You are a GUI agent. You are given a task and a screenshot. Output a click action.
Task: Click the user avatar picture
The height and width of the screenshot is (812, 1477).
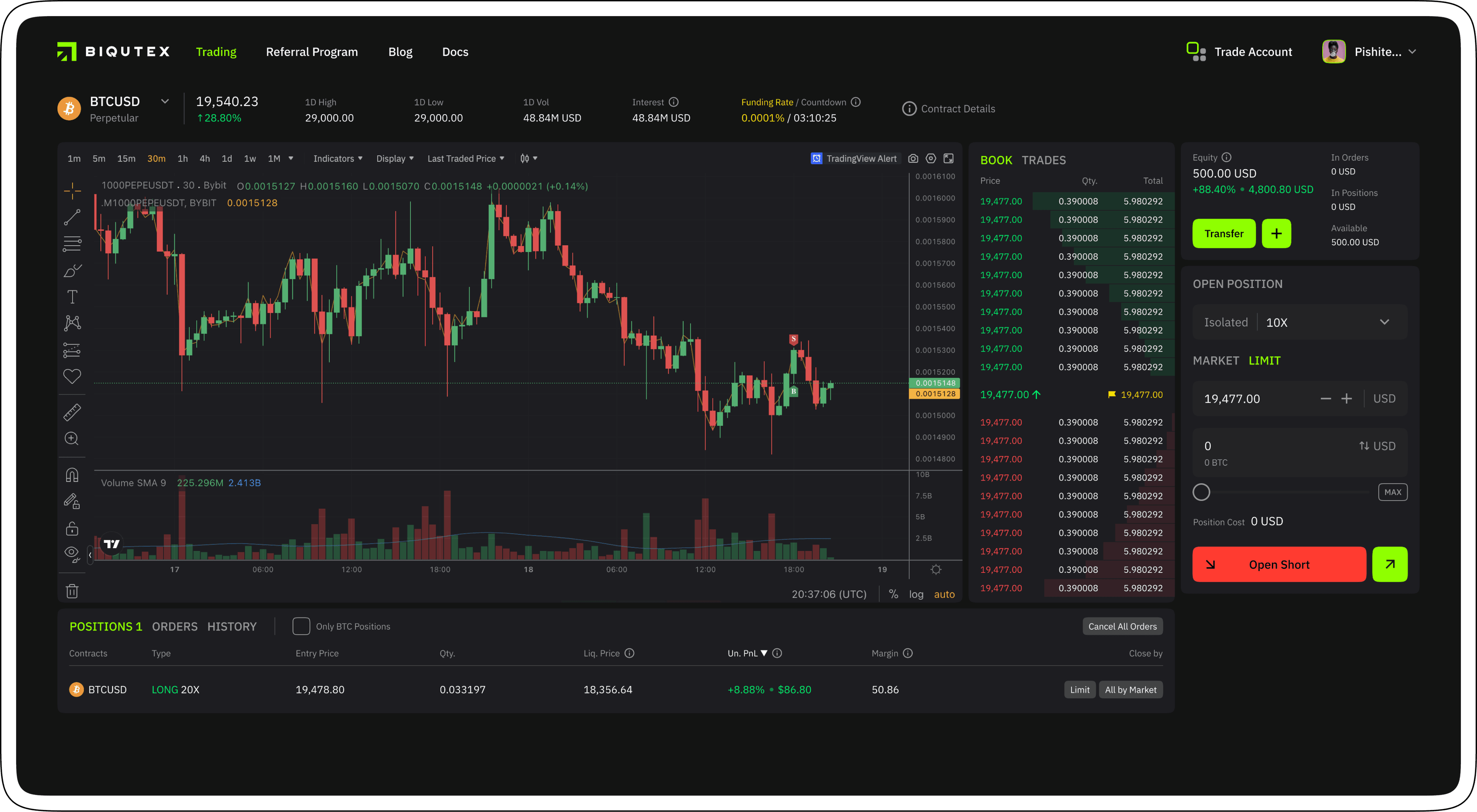(1334, 52)
